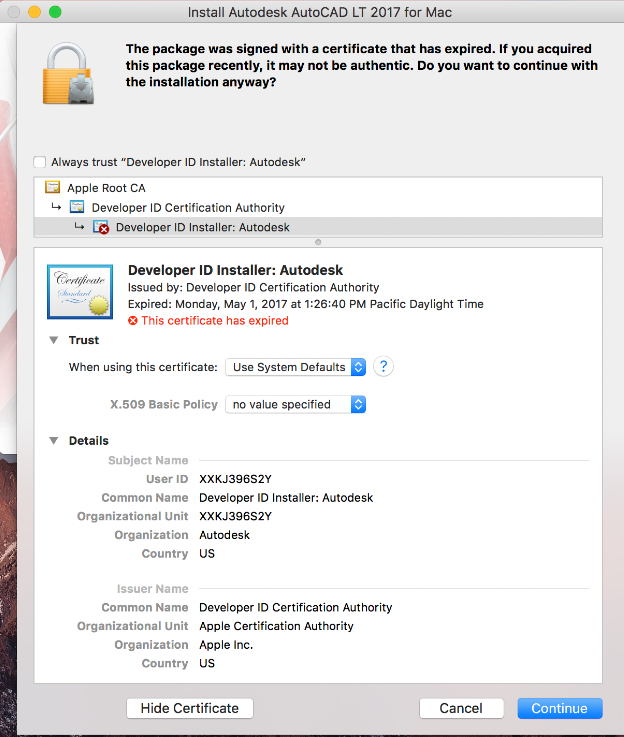The width and height of the screenshot is (624, 737).
Task: Click the Subject Name section heading
Action: 148,460
